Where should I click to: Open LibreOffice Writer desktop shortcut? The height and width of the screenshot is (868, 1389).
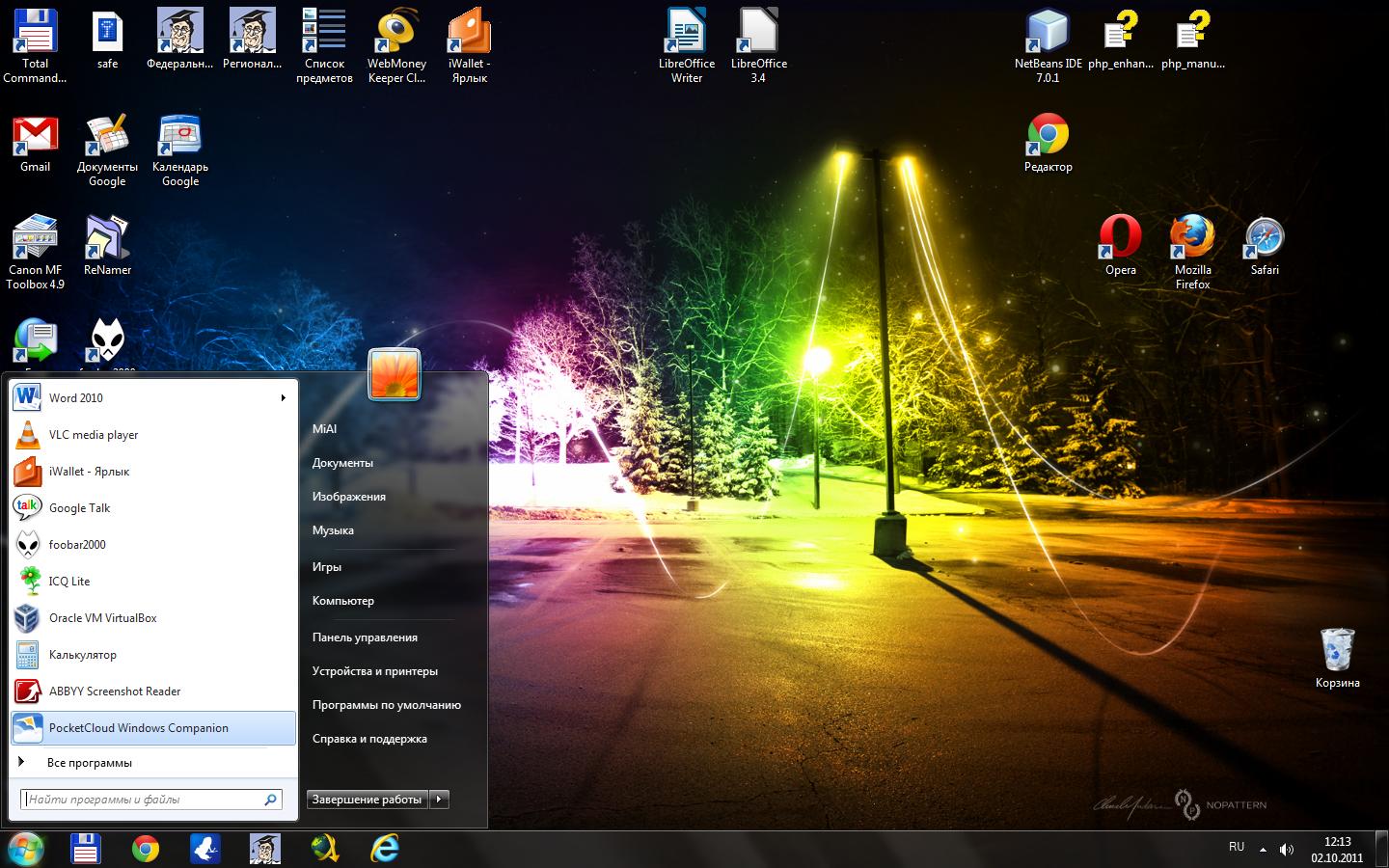(686, 31)
